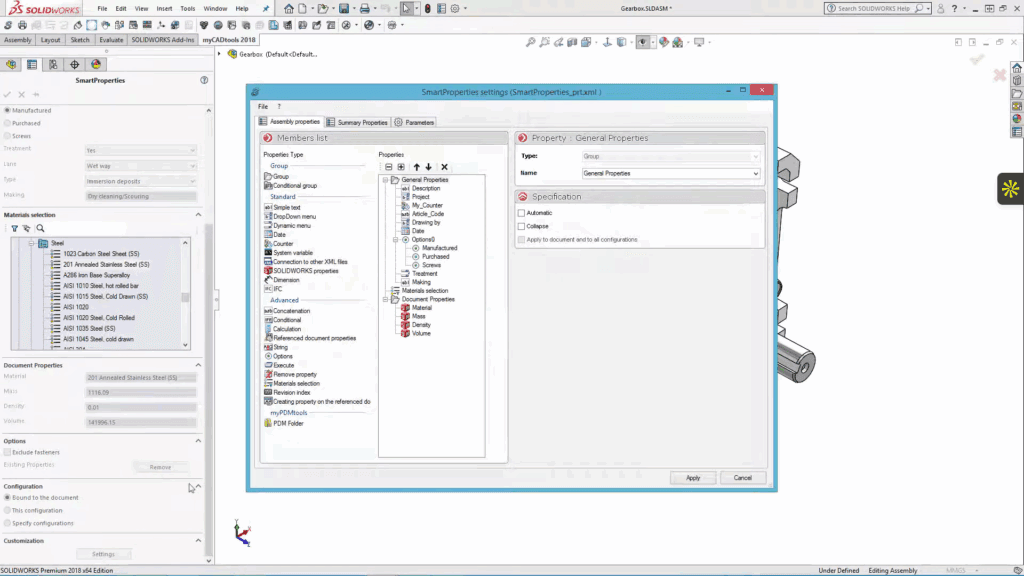Screen dimensions: 1024x576
Task: Click the Cancel button in settings dialog
Action: [x=742, y=478]
